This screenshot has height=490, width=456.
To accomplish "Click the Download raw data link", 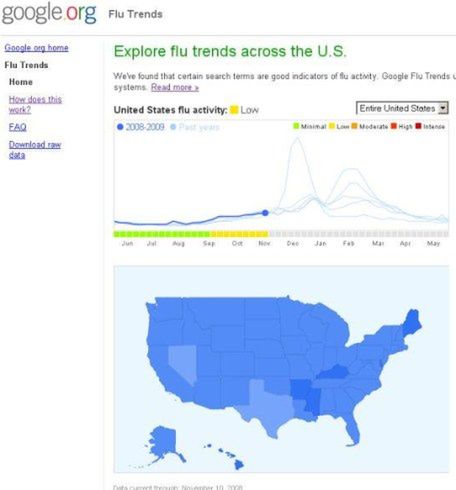I will pos(35,150).
